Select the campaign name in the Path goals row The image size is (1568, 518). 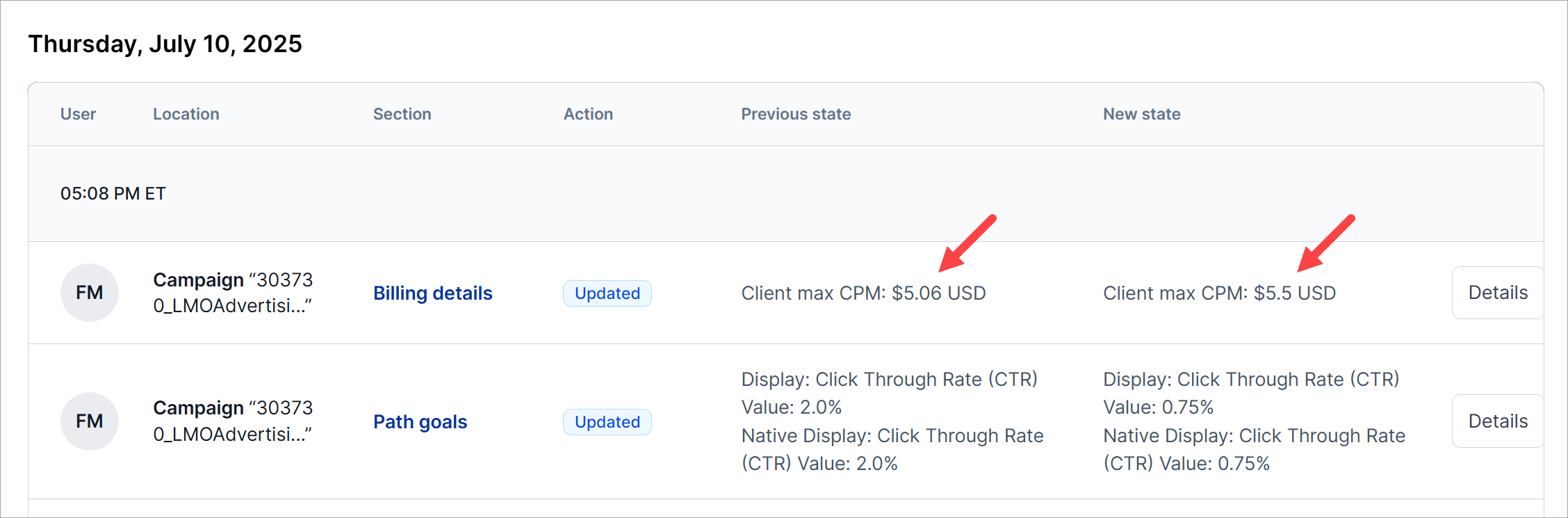pos(233,421)
